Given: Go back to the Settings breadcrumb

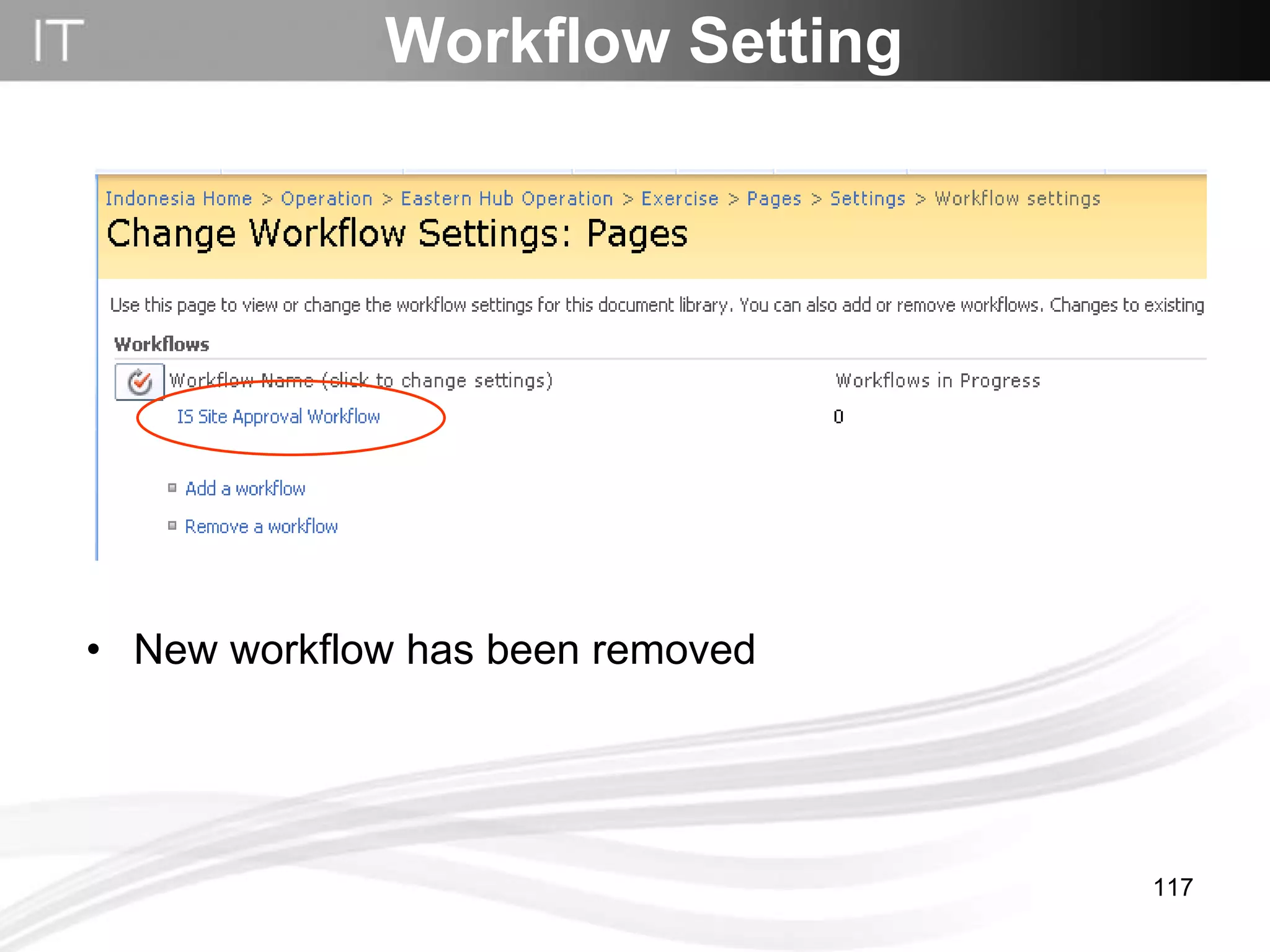Looking at the screenshot, I should (x=868, y=199).
